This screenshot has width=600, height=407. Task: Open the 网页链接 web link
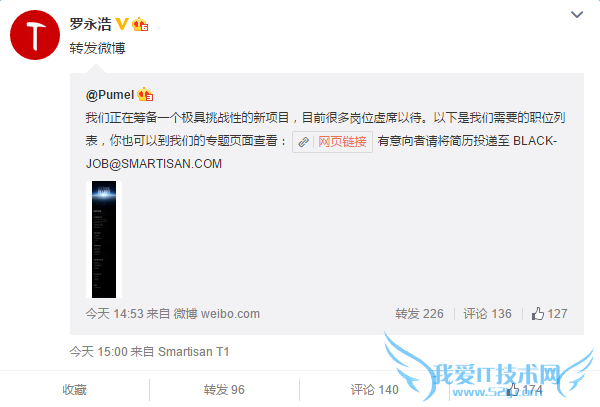[342, 142]
